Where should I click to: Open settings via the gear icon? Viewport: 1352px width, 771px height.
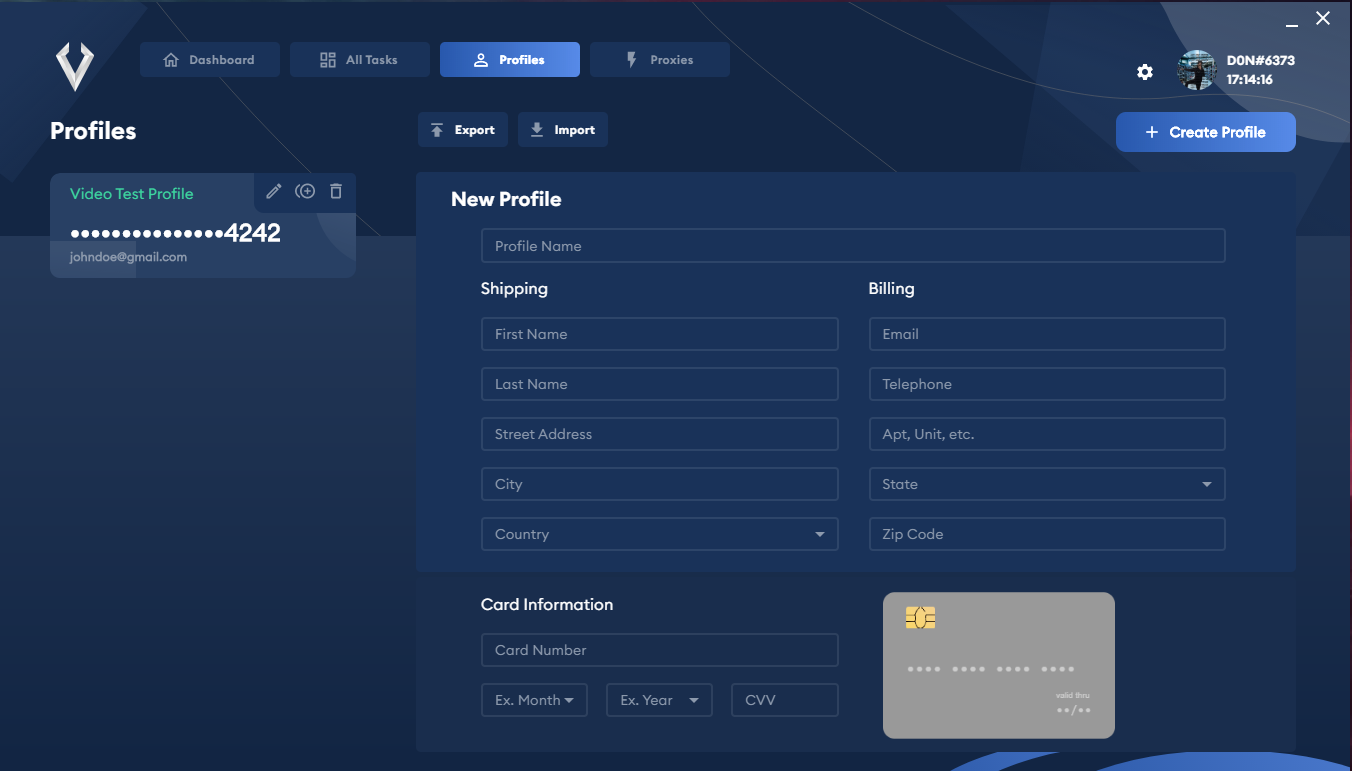(1145, 72)
